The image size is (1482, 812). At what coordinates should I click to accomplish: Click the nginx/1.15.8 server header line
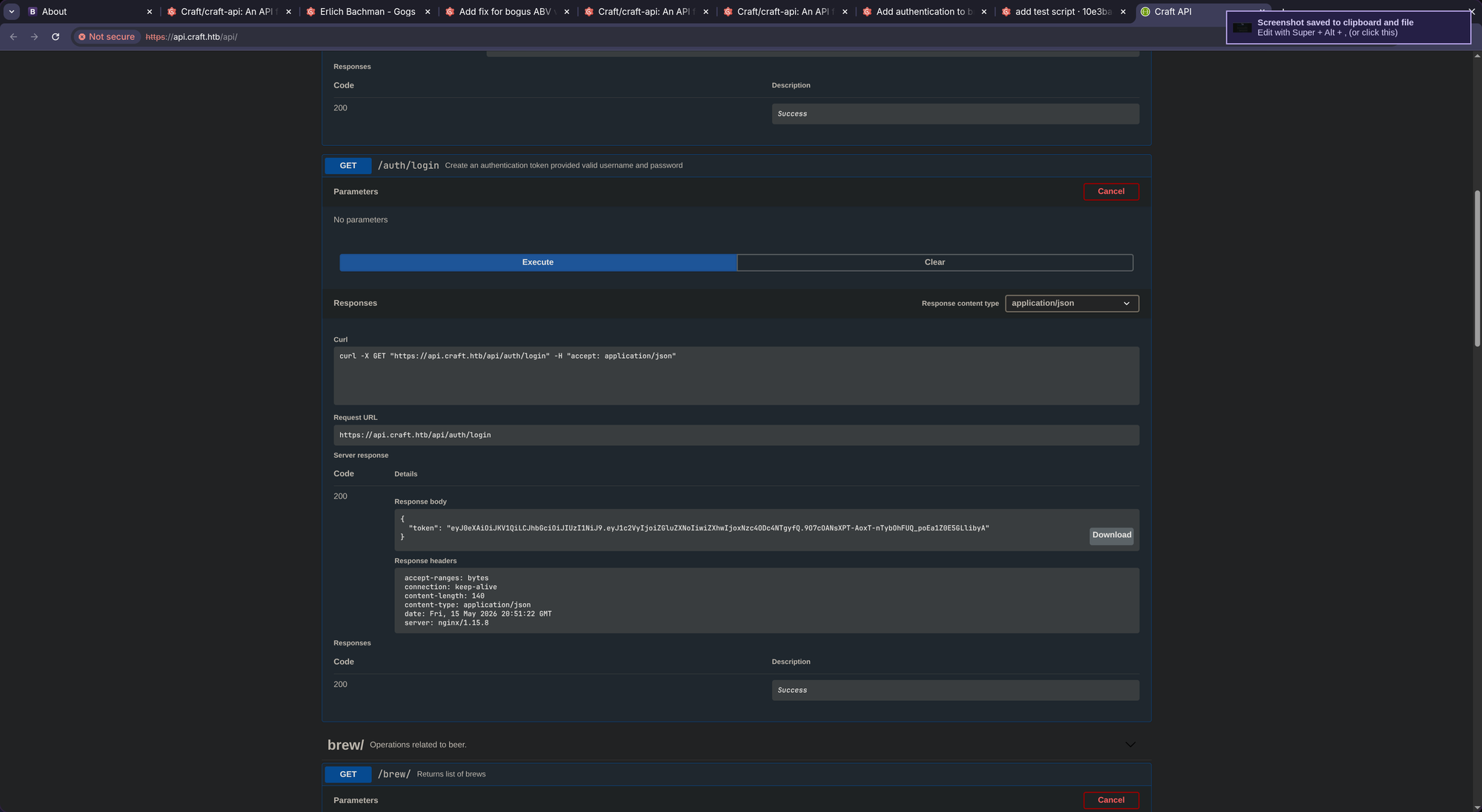[x=446, y=623]
